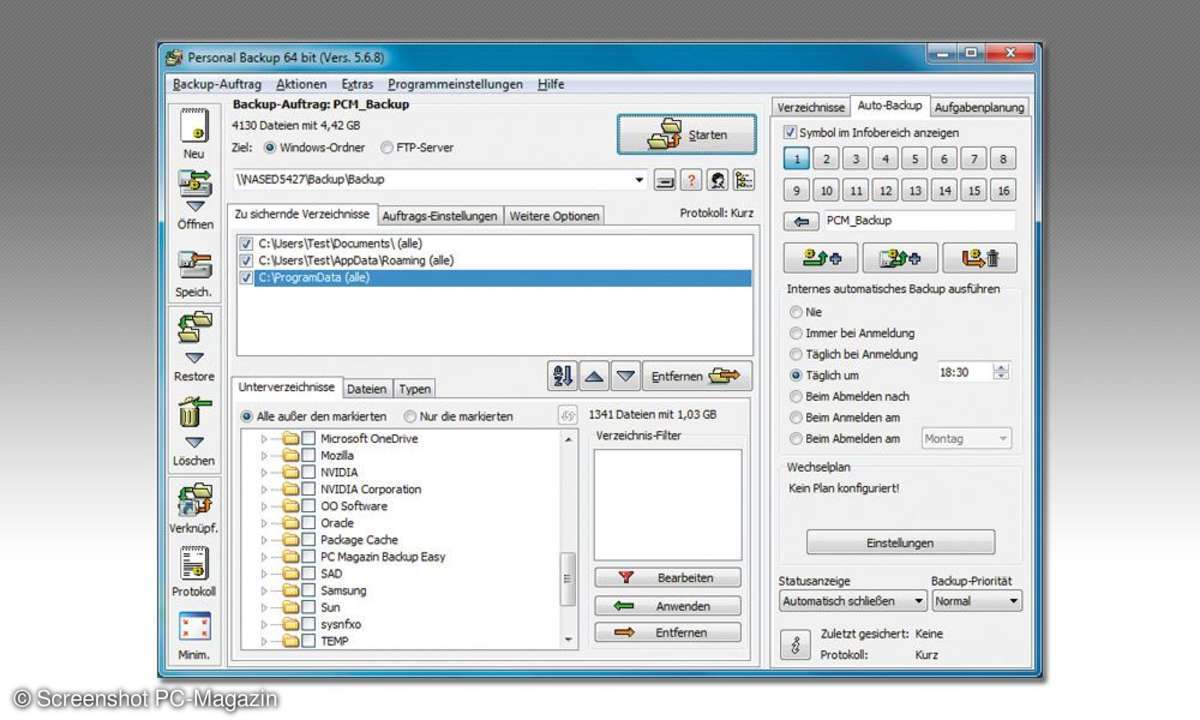Screen dimensions: 1200x720
Task: Click the PCM_Backup job name field
Action: [918, 221]
